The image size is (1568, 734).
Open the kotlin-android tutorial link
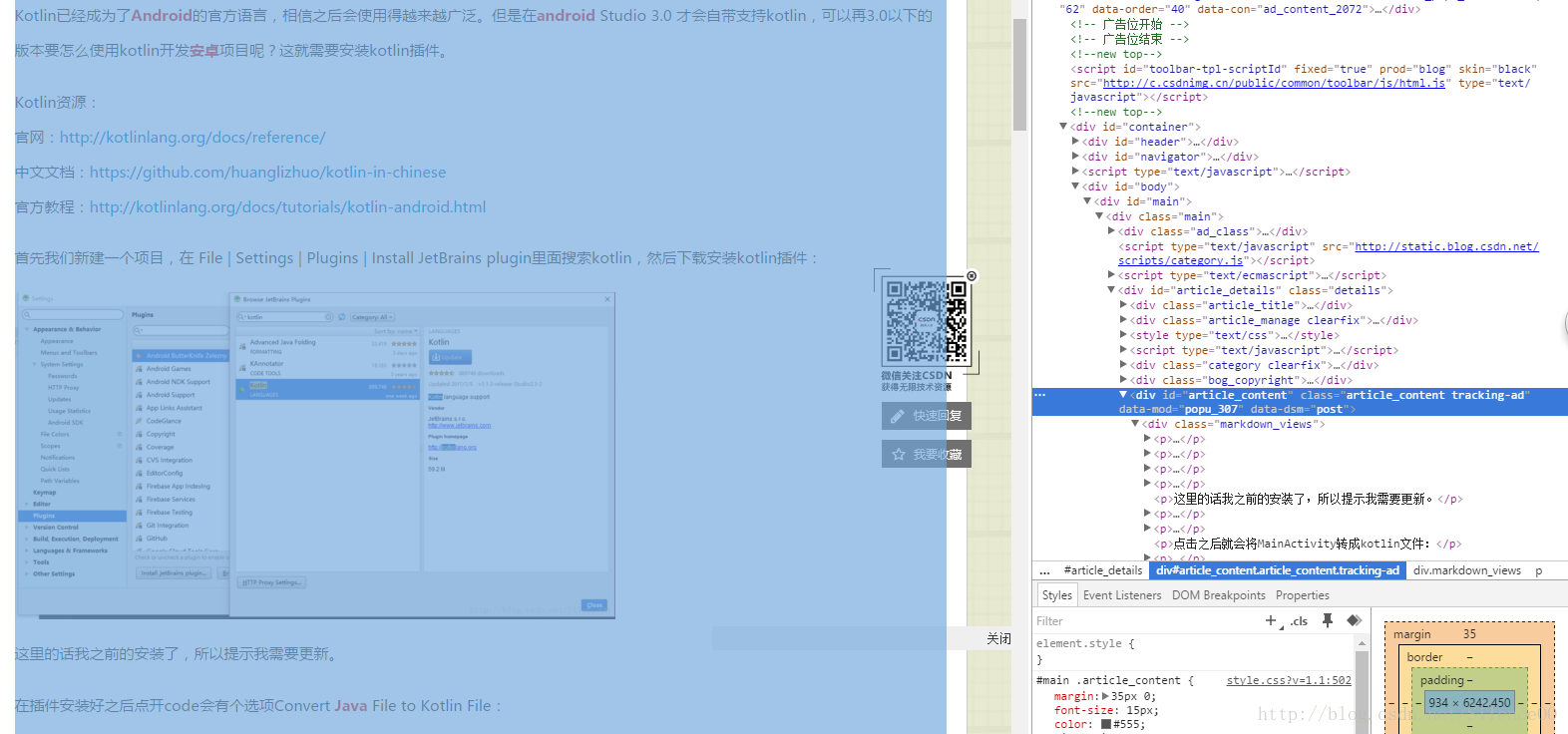coord(287,207)
